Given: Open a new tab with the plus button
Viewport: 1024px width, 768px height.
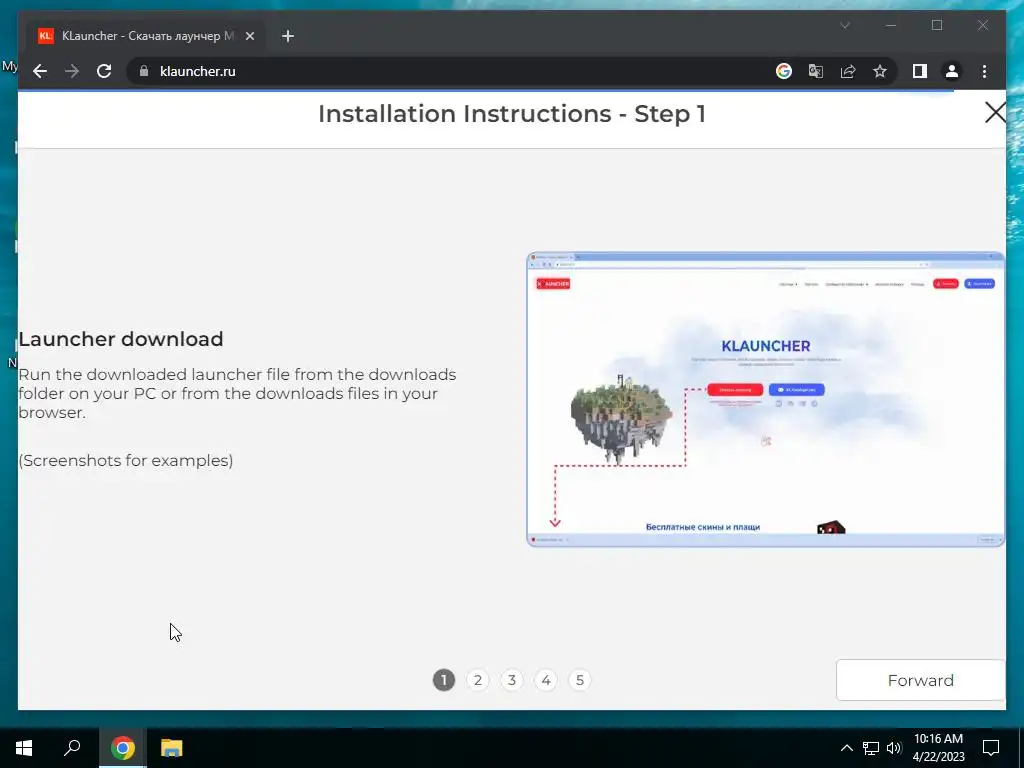Looking at the screenshot, I should (x=287, y=36).
